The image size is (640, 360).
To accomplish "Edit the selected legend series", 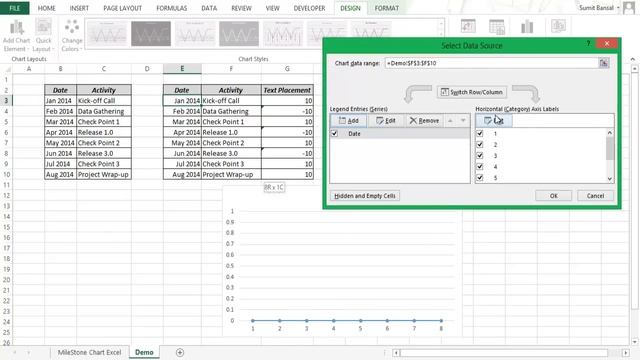I will (386, 120).
